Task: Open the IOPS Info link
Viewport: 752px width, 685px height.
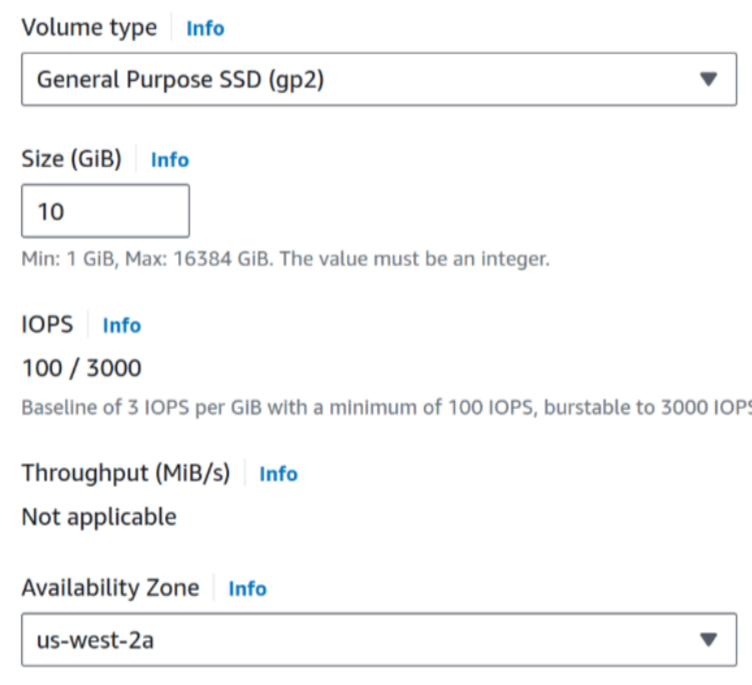Action: point(121,326)
